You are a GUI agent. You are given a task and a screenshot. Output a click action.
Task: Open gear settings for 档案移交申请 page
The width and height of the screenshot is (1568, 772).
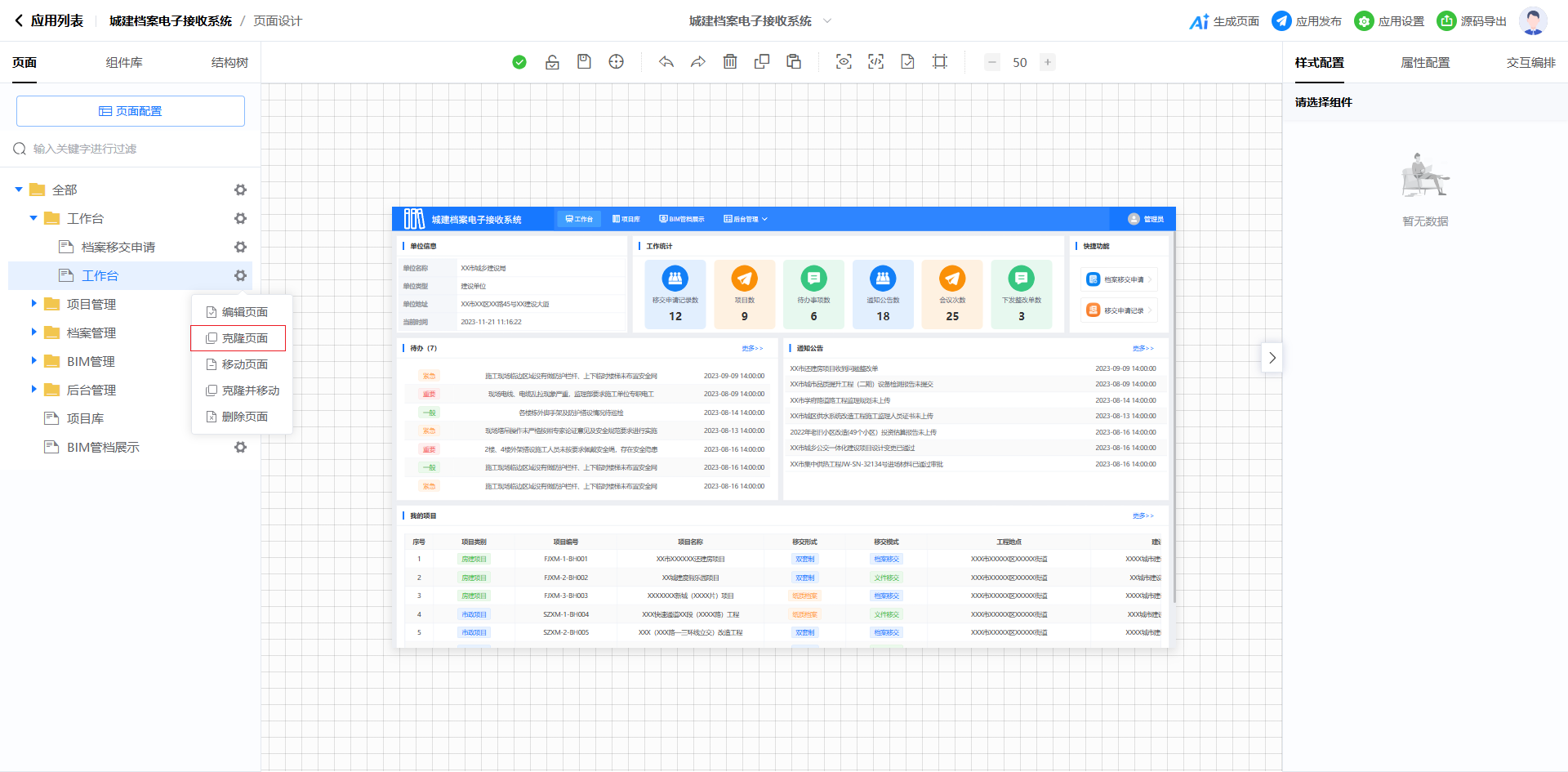click(x=240, y=247)
